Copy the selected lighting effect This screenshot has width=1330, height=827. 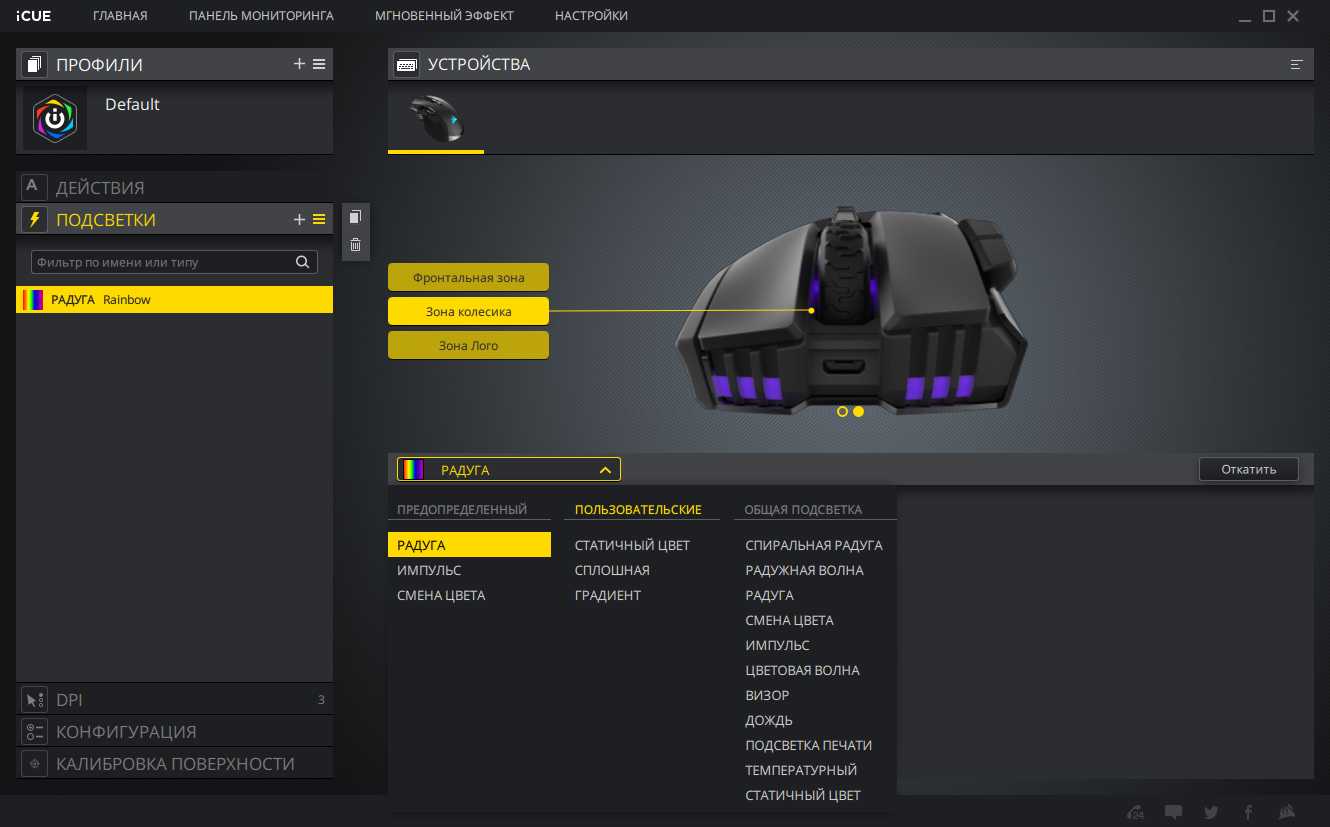tap(355, 217)
